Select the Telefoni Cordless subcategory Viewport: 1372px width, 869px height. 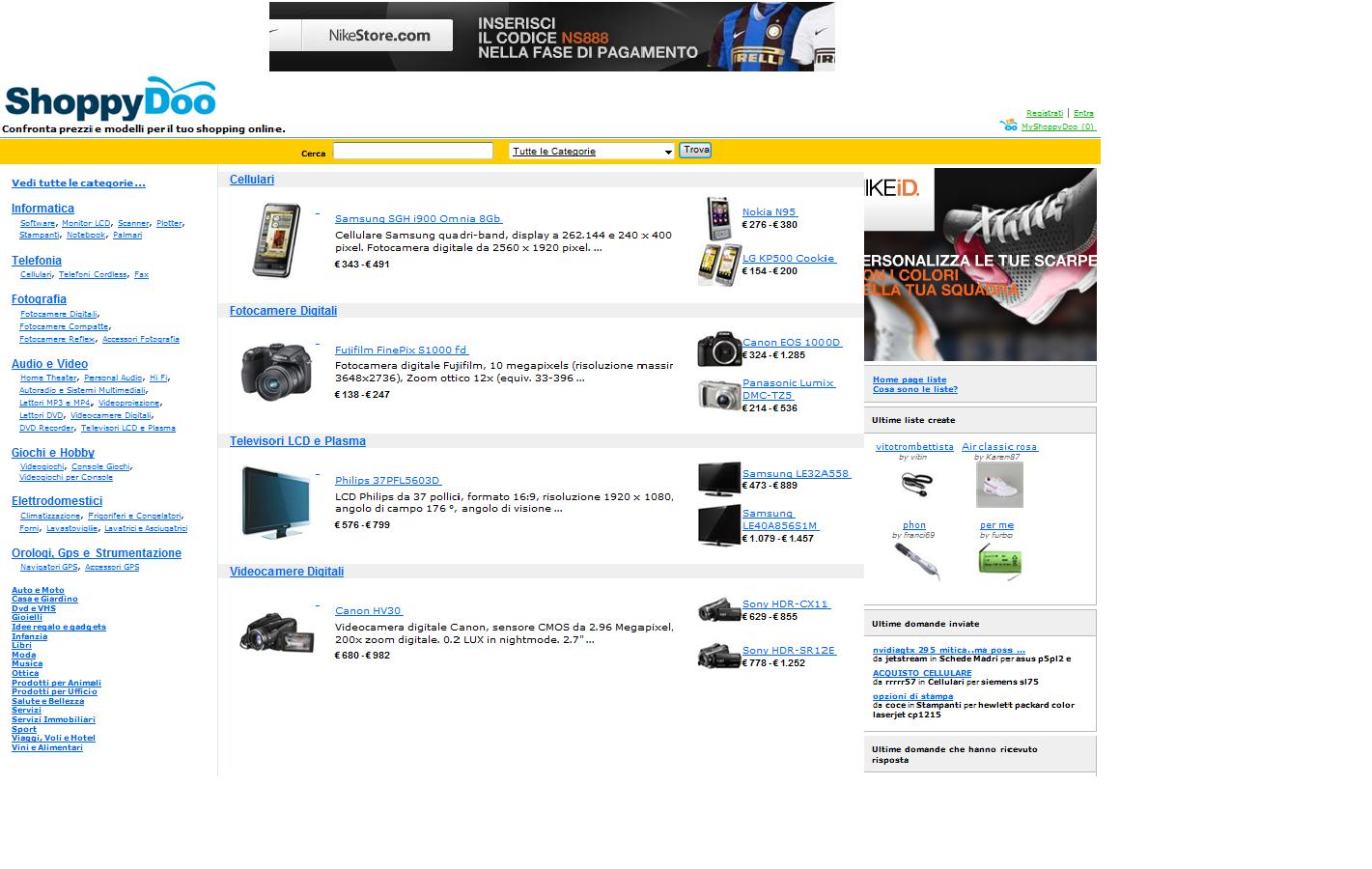(x=93, y=274)
